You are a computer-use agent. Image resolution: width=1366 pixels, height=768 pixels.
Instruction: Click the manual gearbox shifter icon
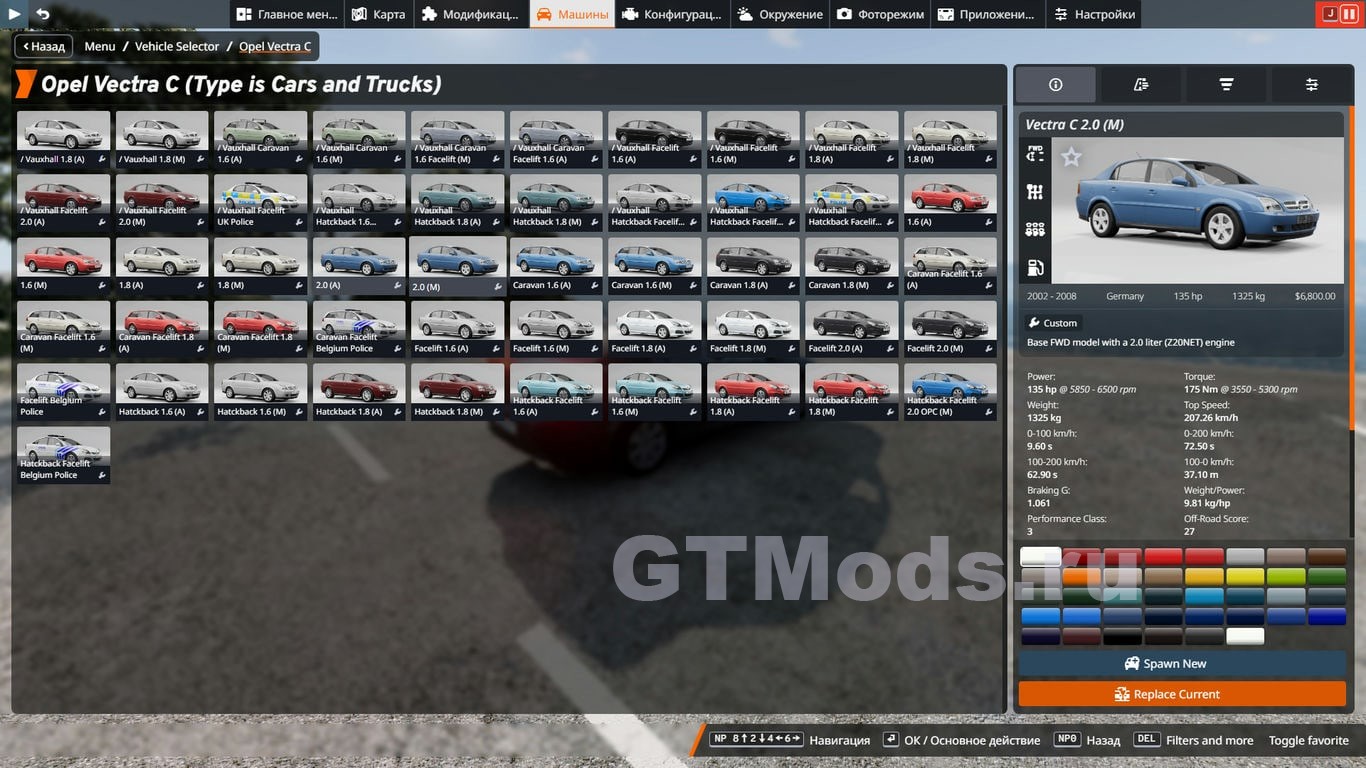click(1035, 192)
